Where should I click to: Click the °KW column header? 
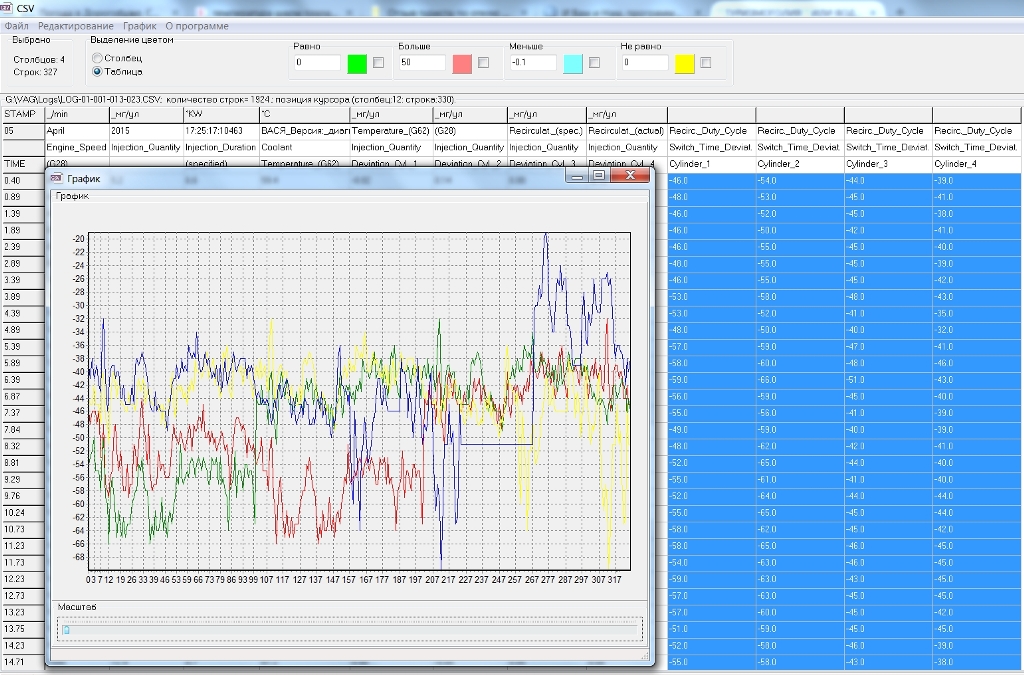point(221,114)
